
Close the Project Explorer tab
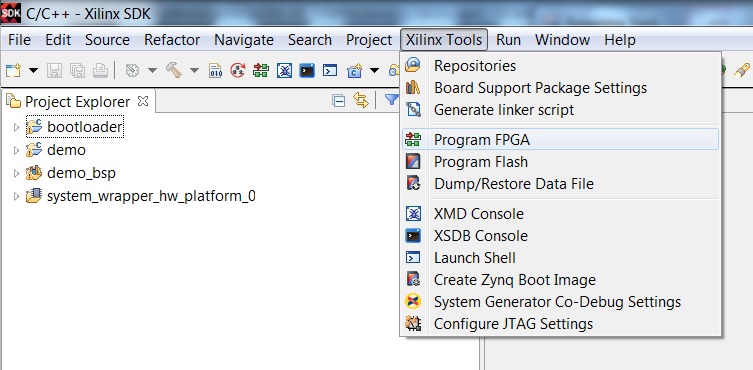(x=143, y=101)
